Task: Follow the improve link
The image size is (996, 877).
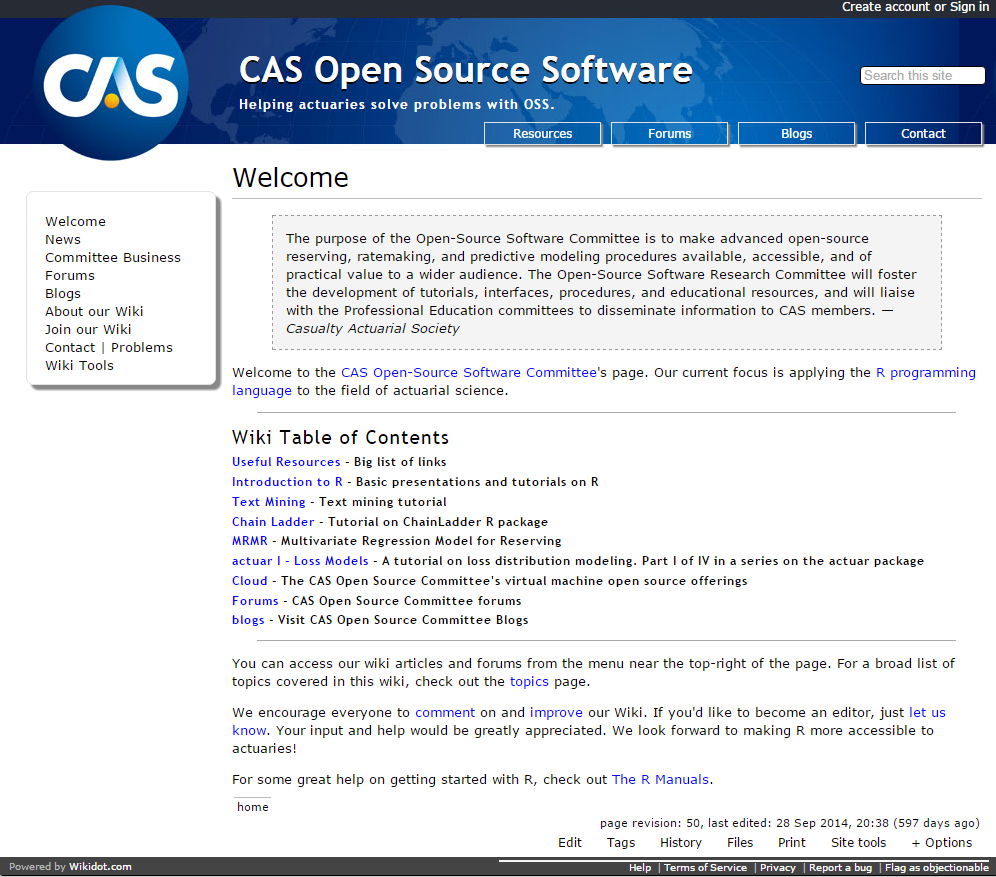Action: [556, 713]
